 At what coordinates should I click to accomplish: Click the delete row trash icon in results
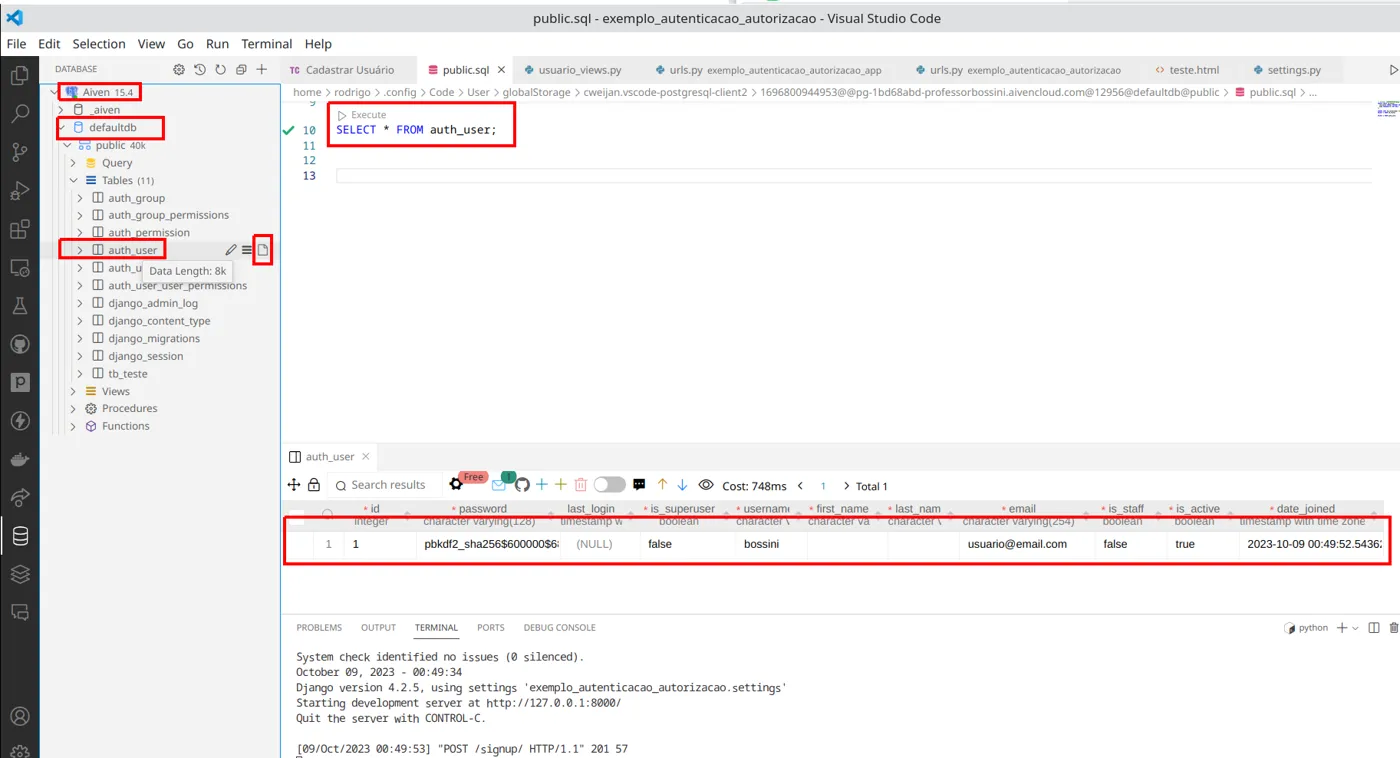[580, 485]
